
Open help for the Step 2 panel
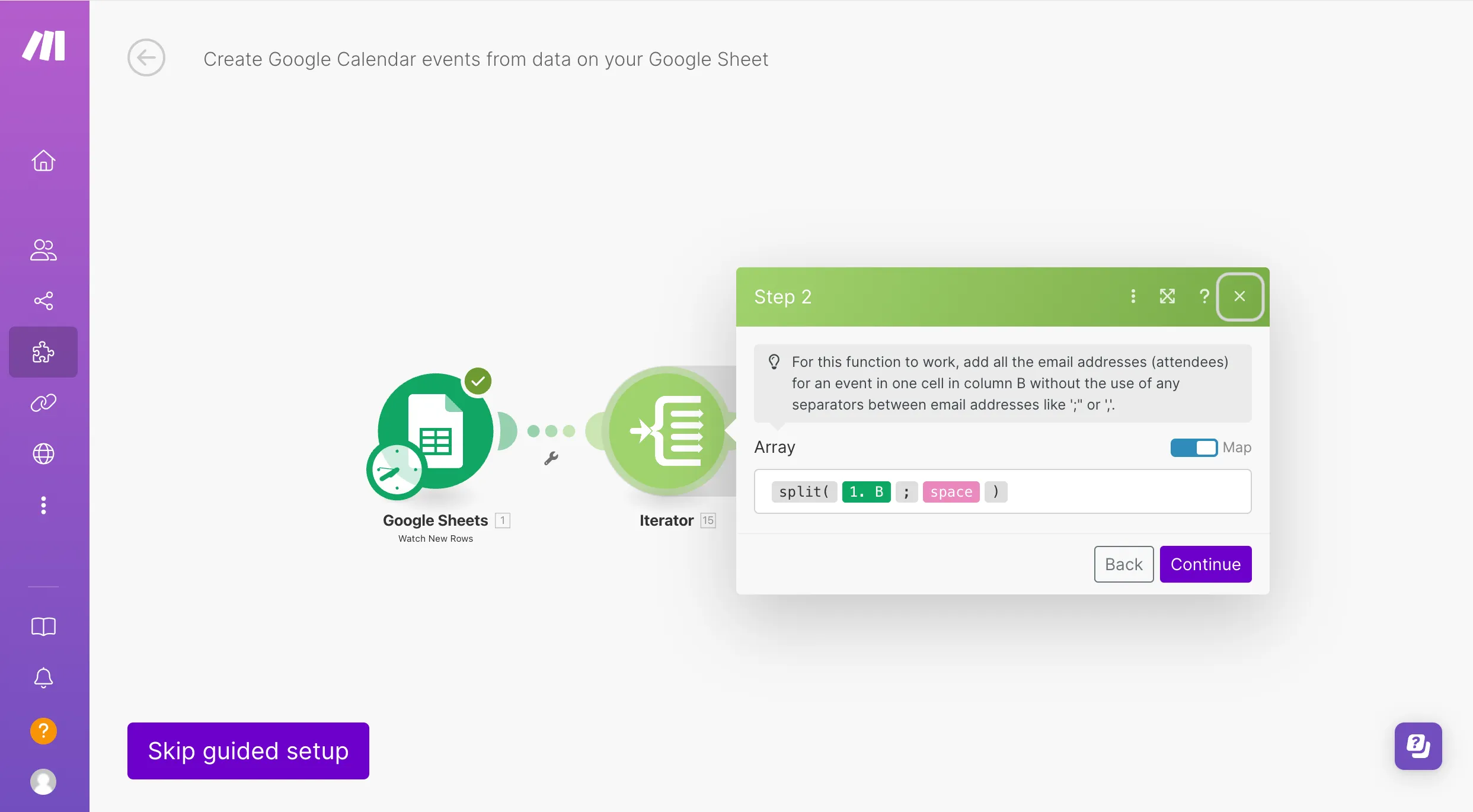1204,296
